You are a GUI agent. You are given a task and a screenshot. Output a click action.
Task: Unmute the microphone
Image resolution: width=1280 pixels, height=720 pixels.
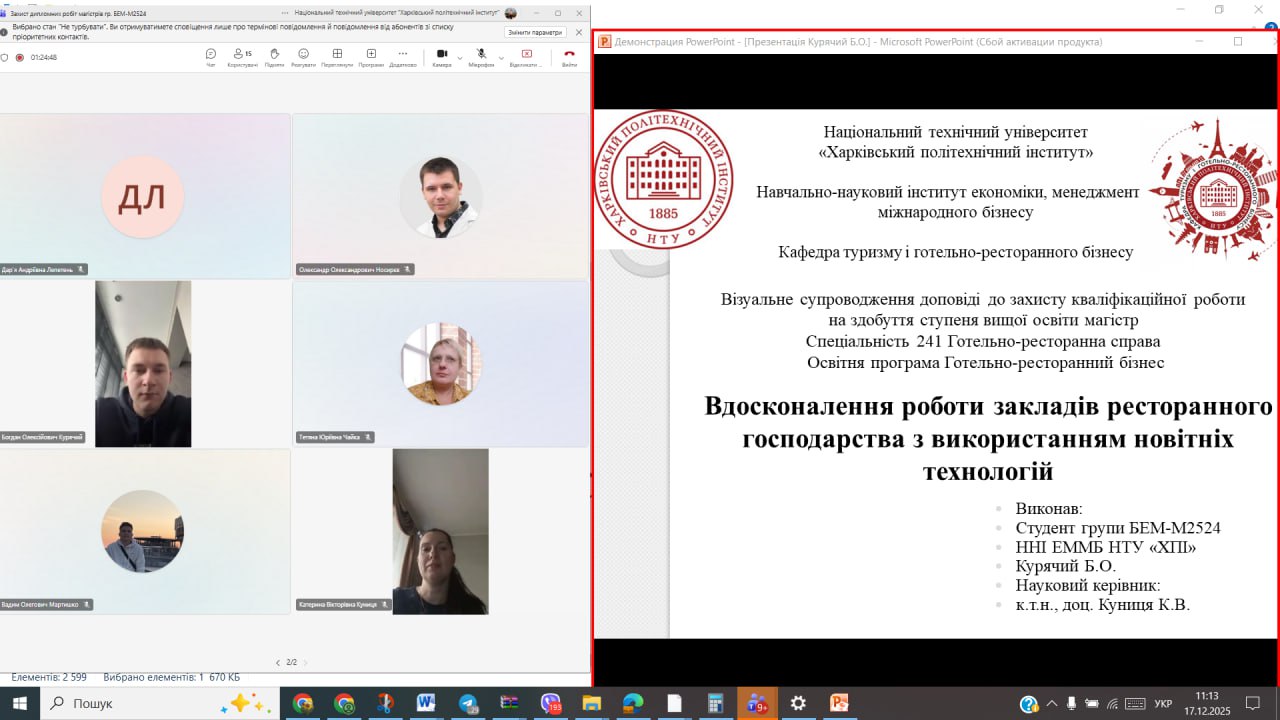click(481, 56)
